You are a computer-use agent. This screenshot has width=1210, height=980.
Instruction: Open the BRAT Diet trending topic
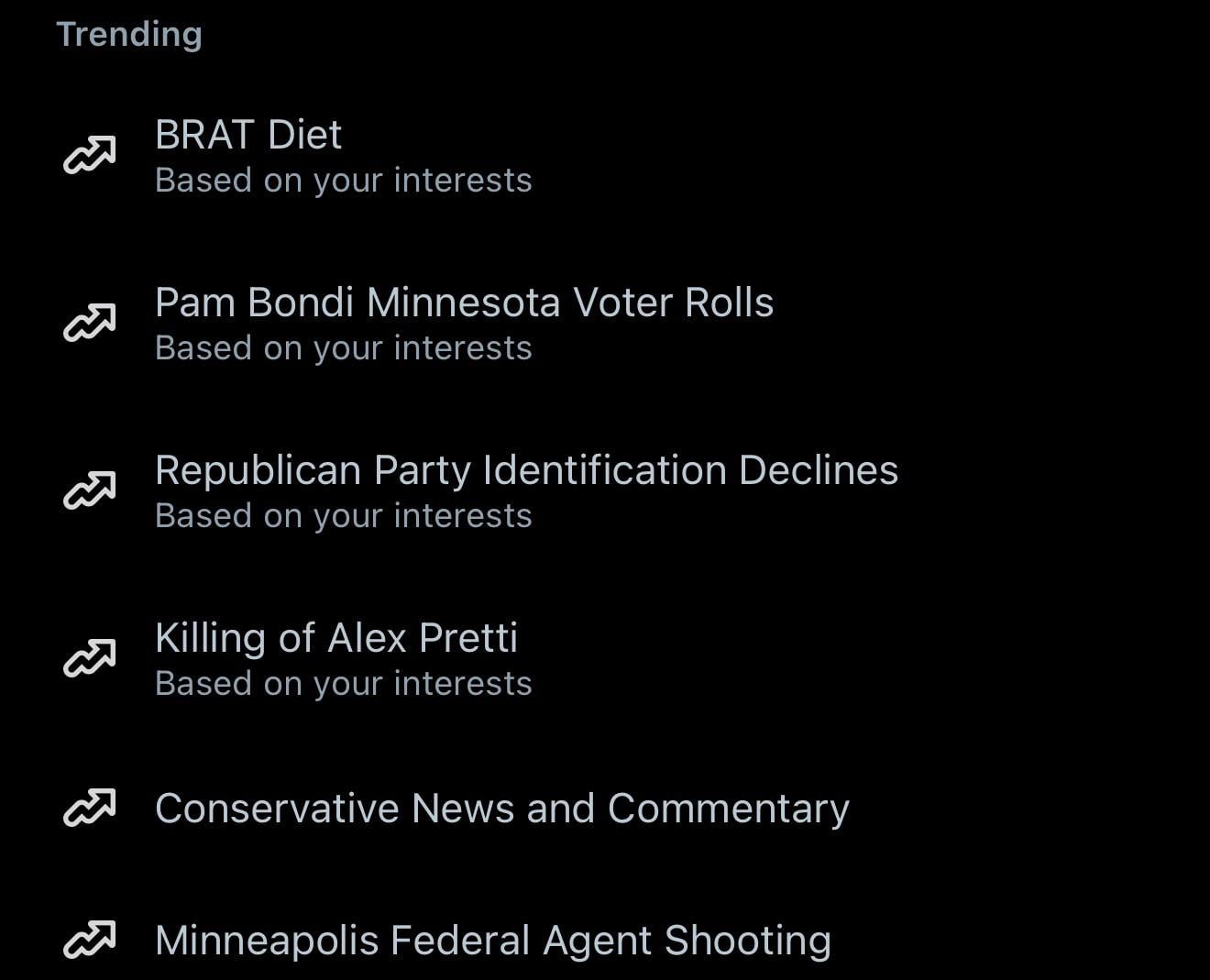click(x=248, y=135)
